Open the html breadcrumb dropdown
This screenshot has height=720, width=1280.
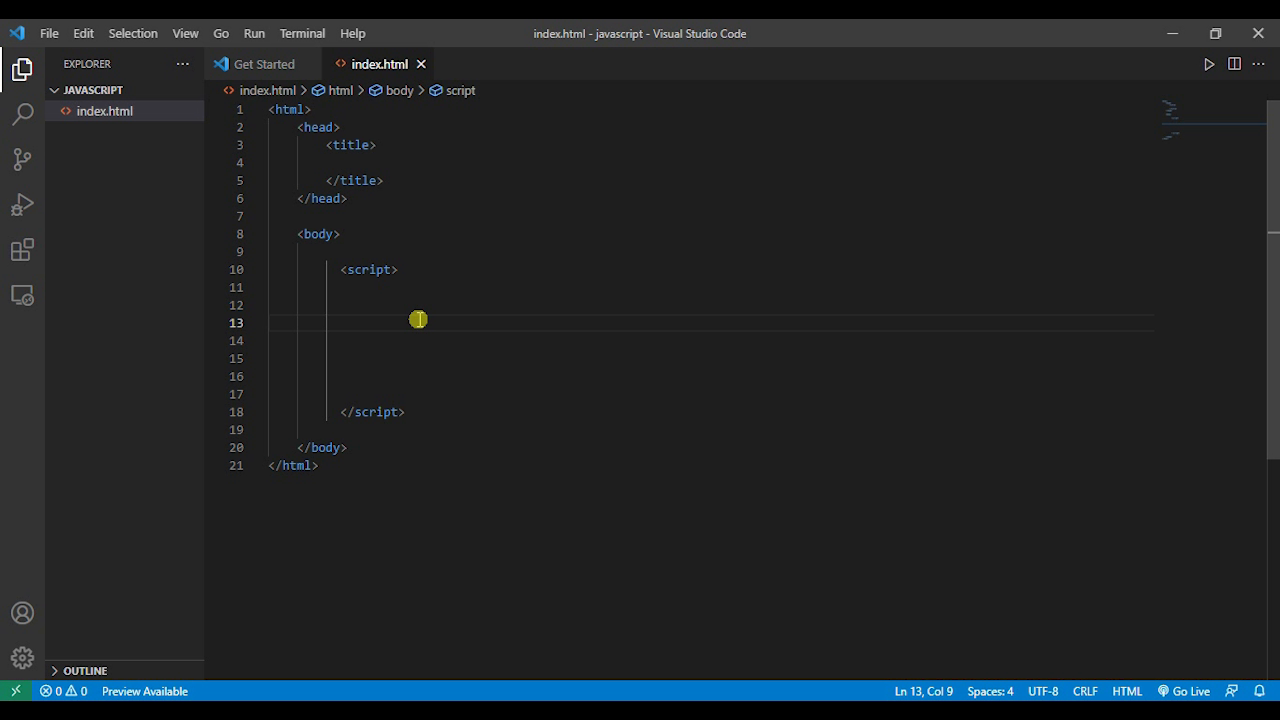333,90
